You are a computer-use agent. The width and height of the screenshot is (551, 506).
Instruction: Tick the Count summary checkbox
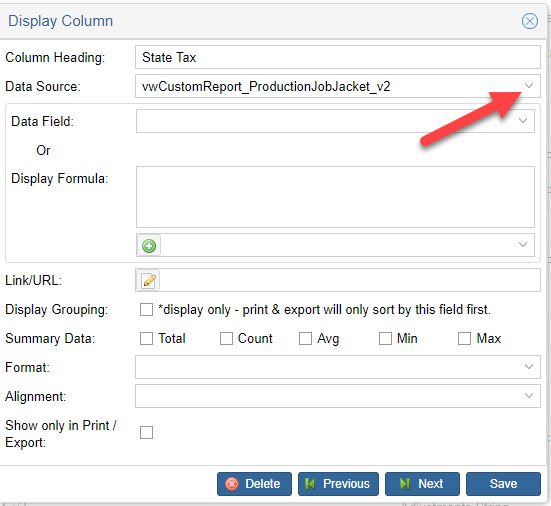point(226,339)
